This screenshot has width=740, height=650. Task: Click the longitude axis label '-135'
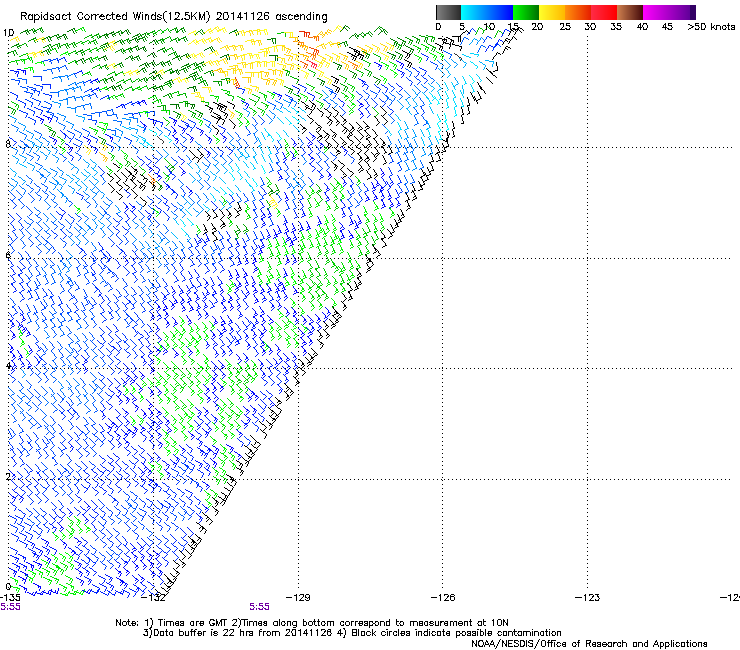[10, 598]
